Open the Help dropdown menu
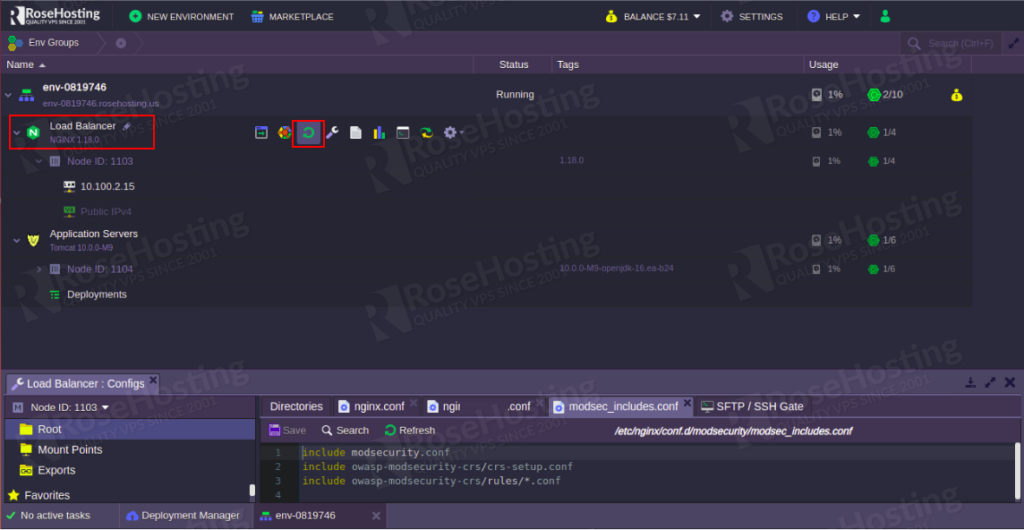 (x=834, y=16)
